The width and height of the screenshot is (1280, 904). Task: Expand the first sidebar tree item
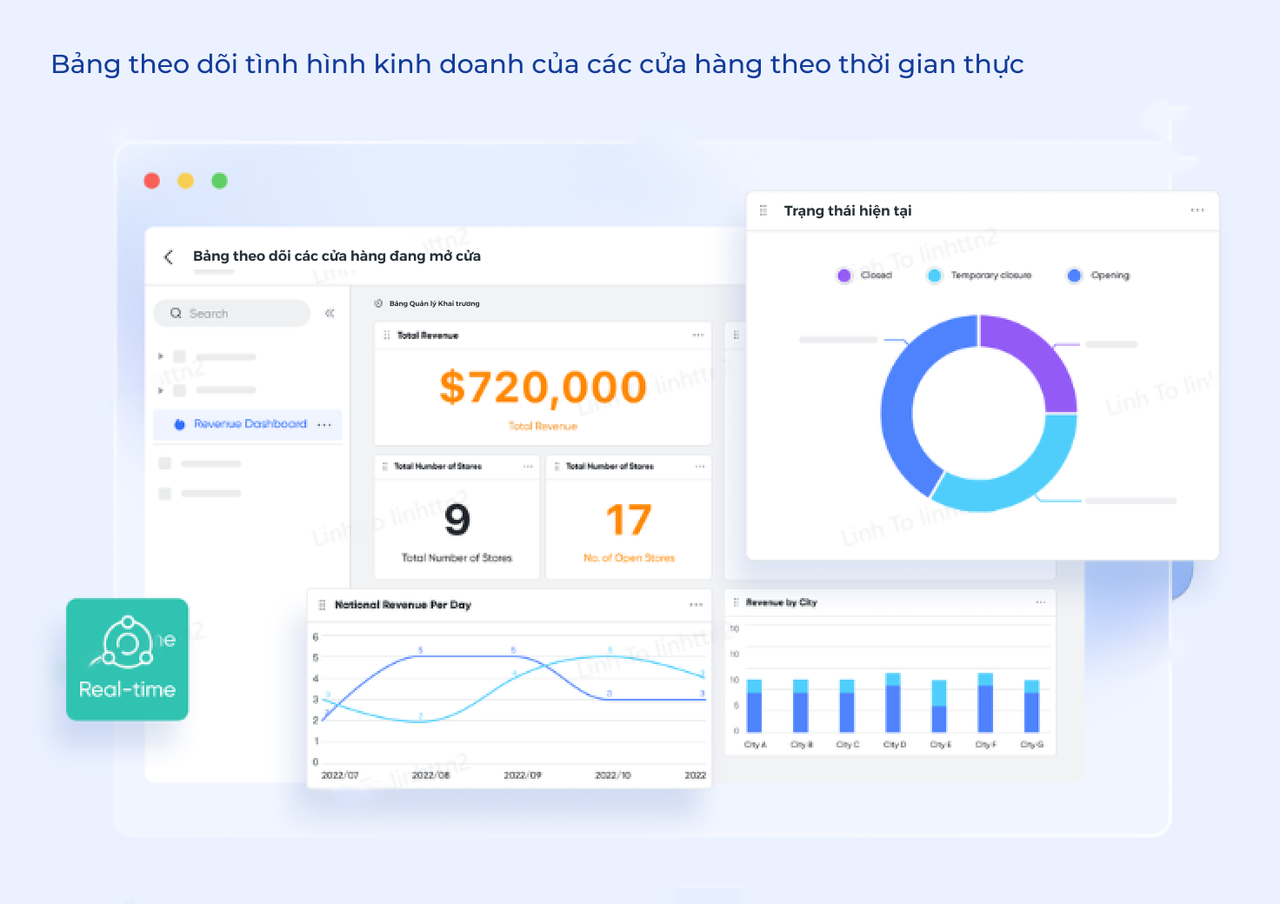coord(161,356)
